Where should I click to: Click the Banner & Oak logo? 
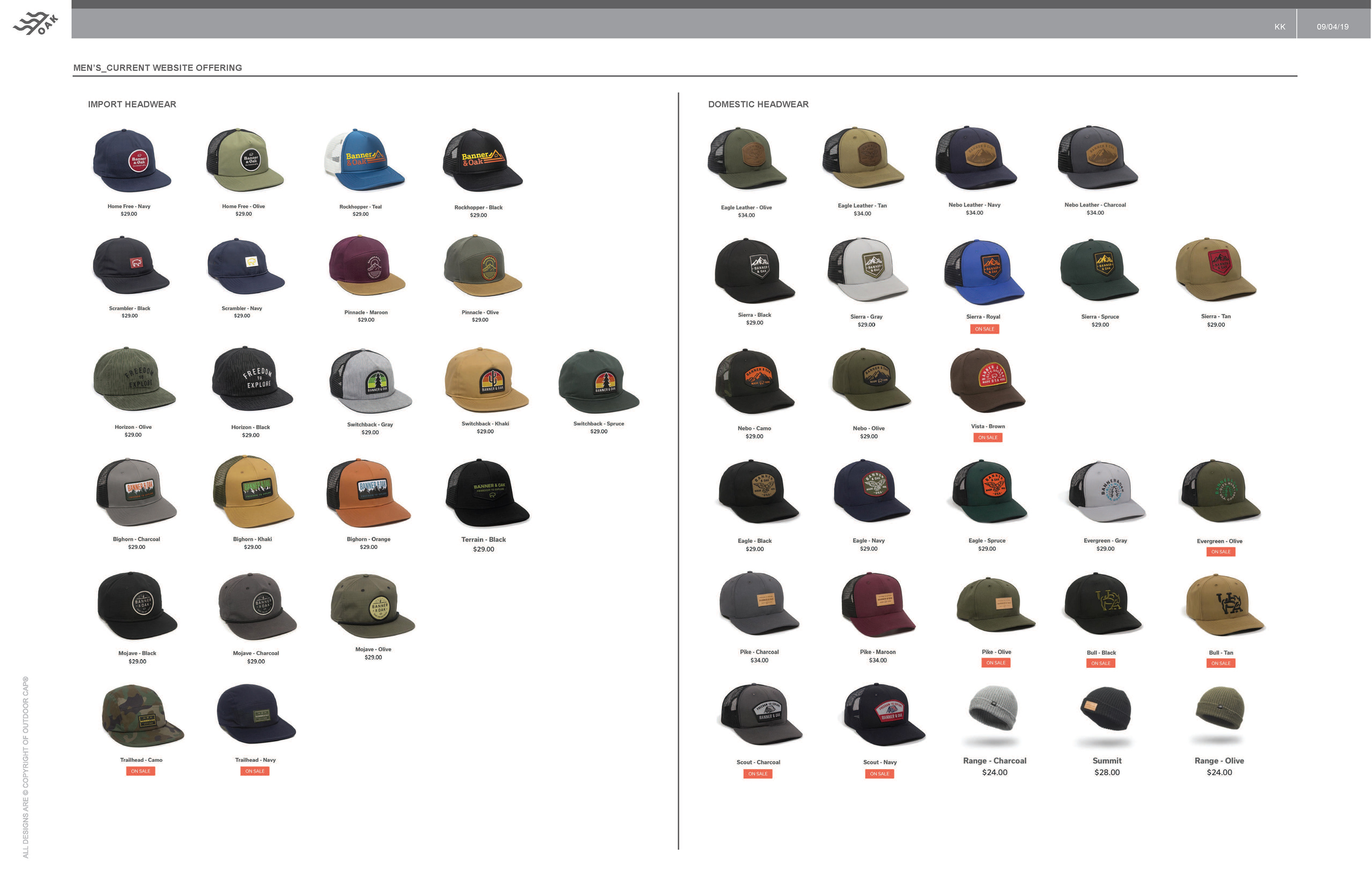pyautogui.click(x=36, y=24)
